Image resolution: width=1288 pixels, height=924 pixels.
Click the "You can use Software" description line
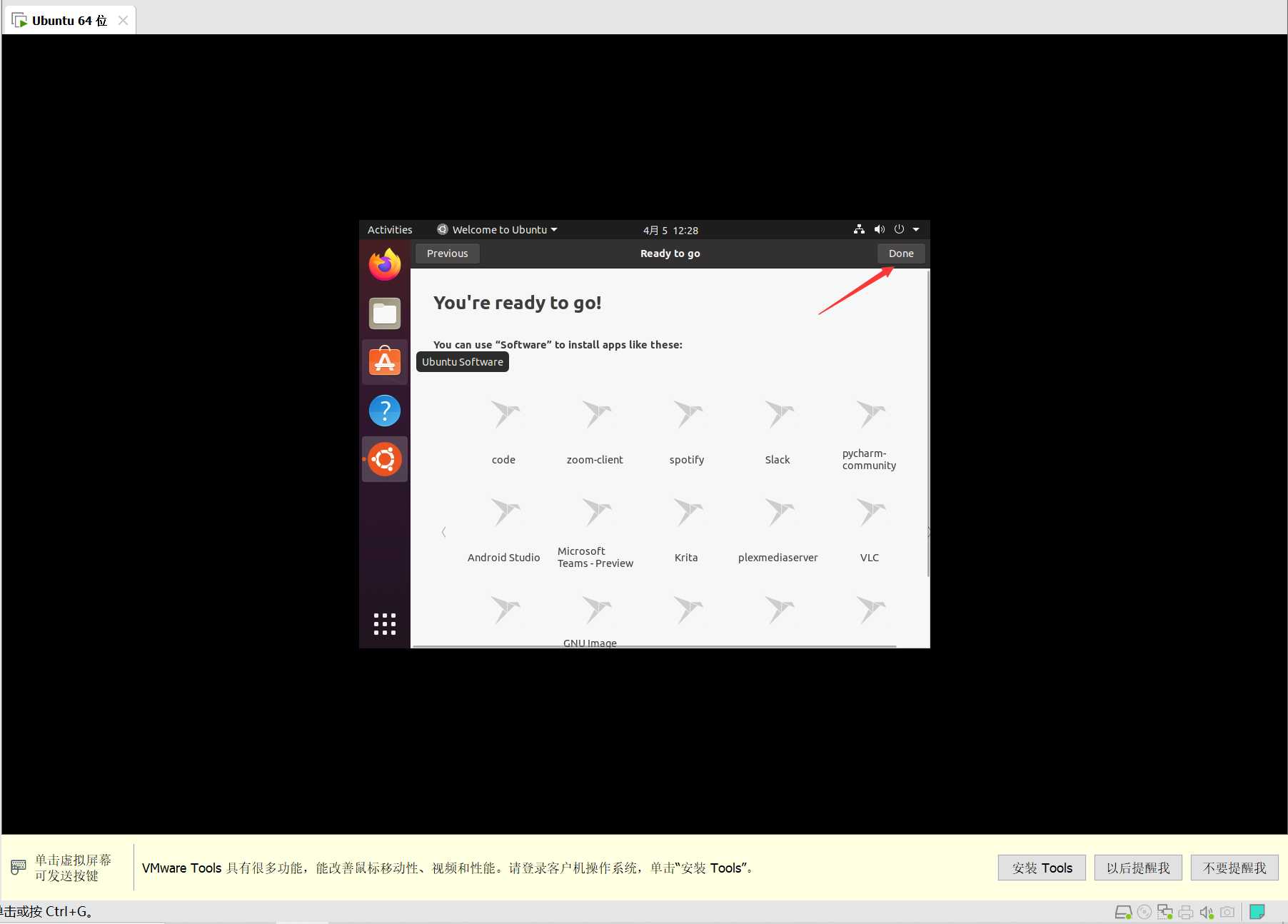click(x=558, y=344)
